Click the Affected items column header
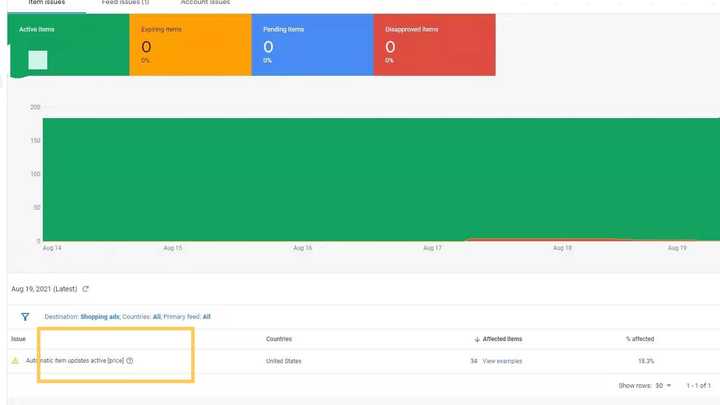The image size is (720, 405). [502, 339]
